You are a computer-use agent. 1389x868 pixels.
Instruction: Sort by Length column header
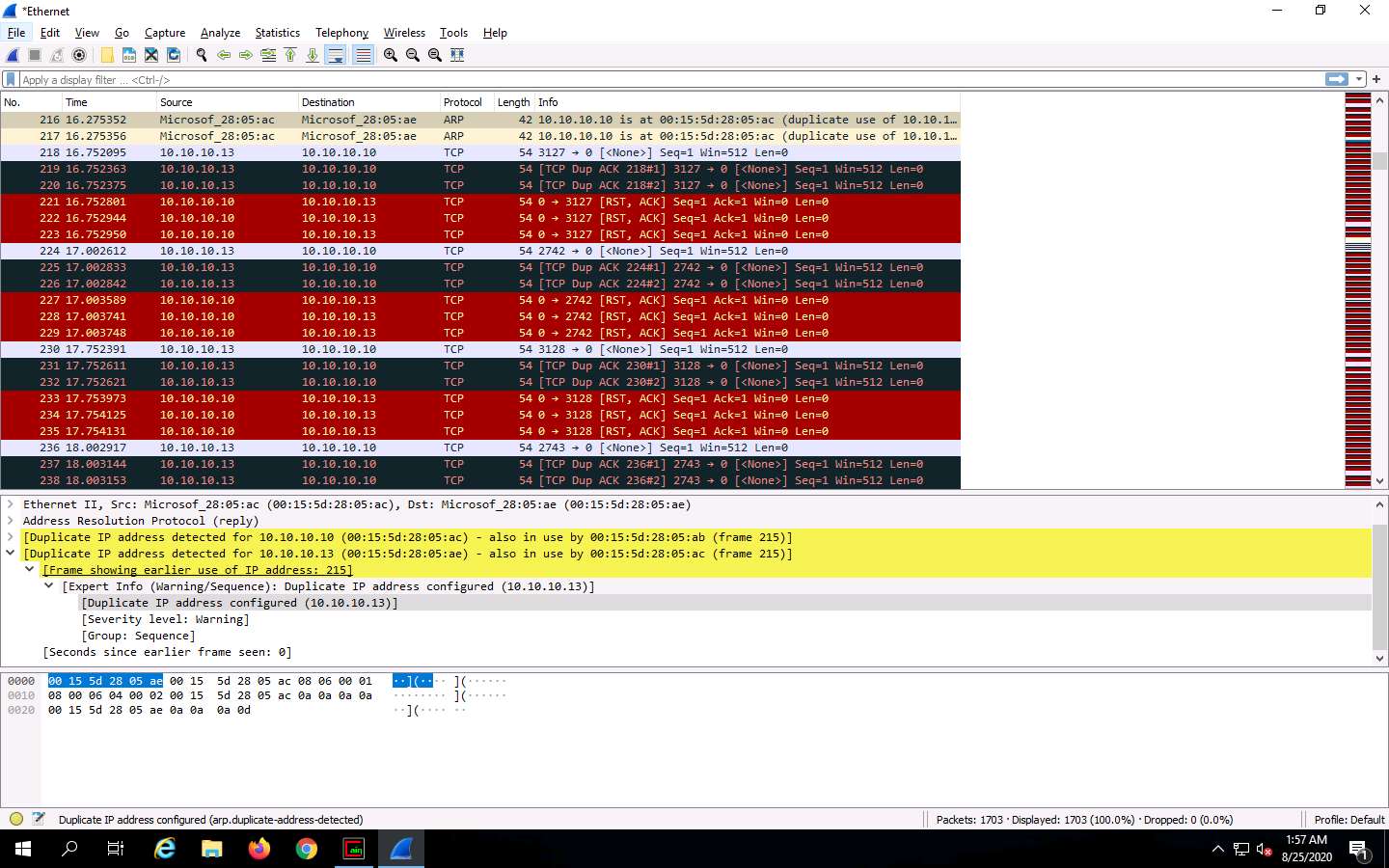514,102
